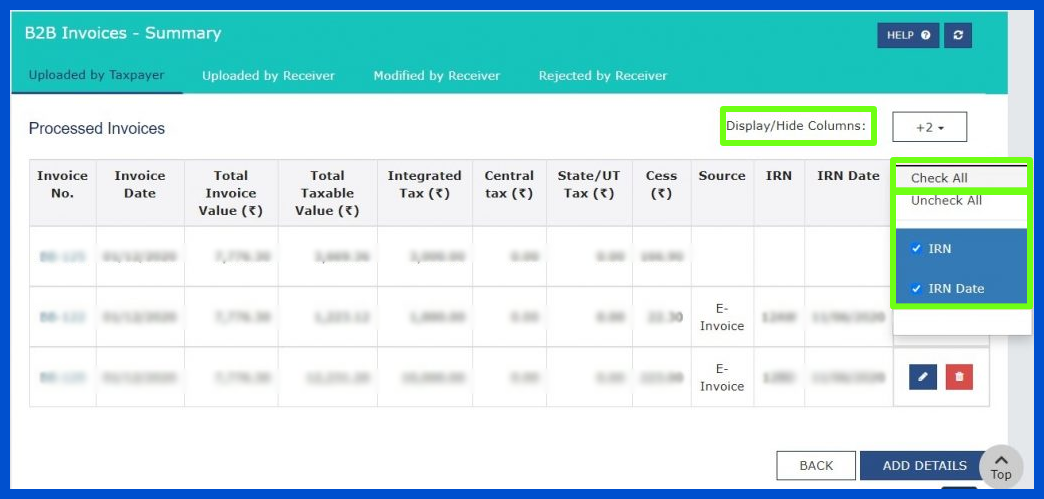Open the second row invoice number link
Screen dimensions: 1044x499
point(62,317)
